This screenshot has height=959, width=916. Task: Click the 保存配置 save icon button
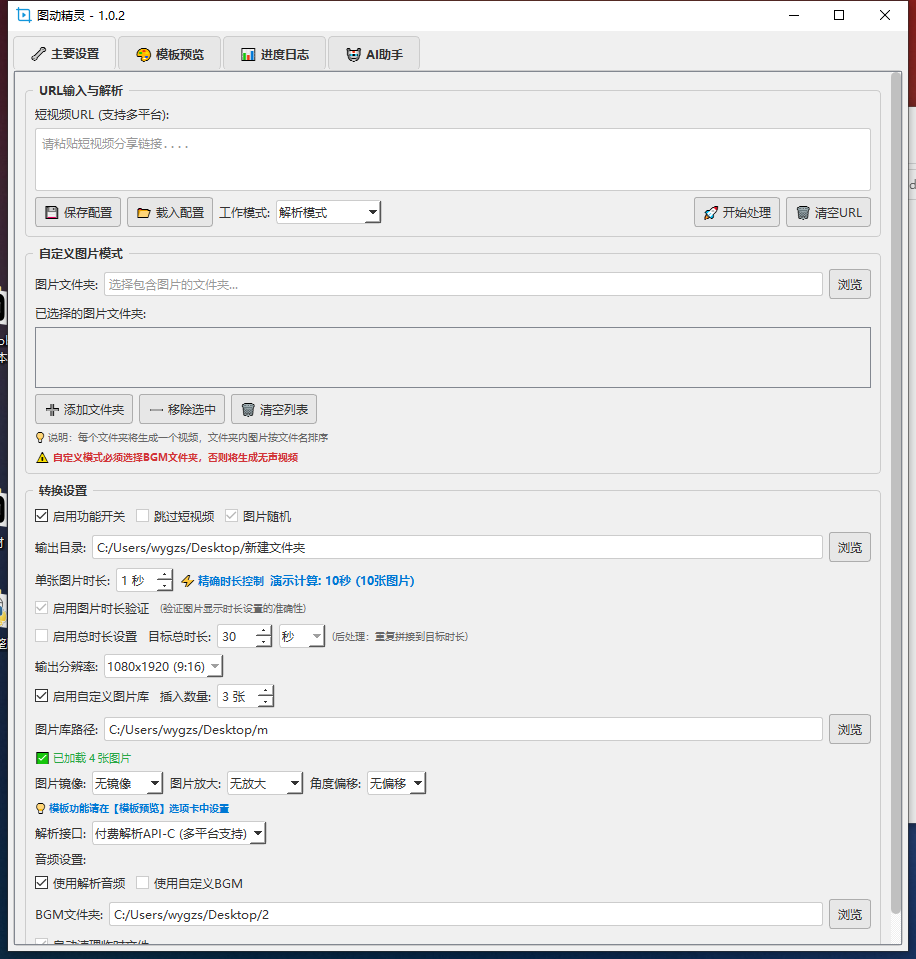[78, 212]
